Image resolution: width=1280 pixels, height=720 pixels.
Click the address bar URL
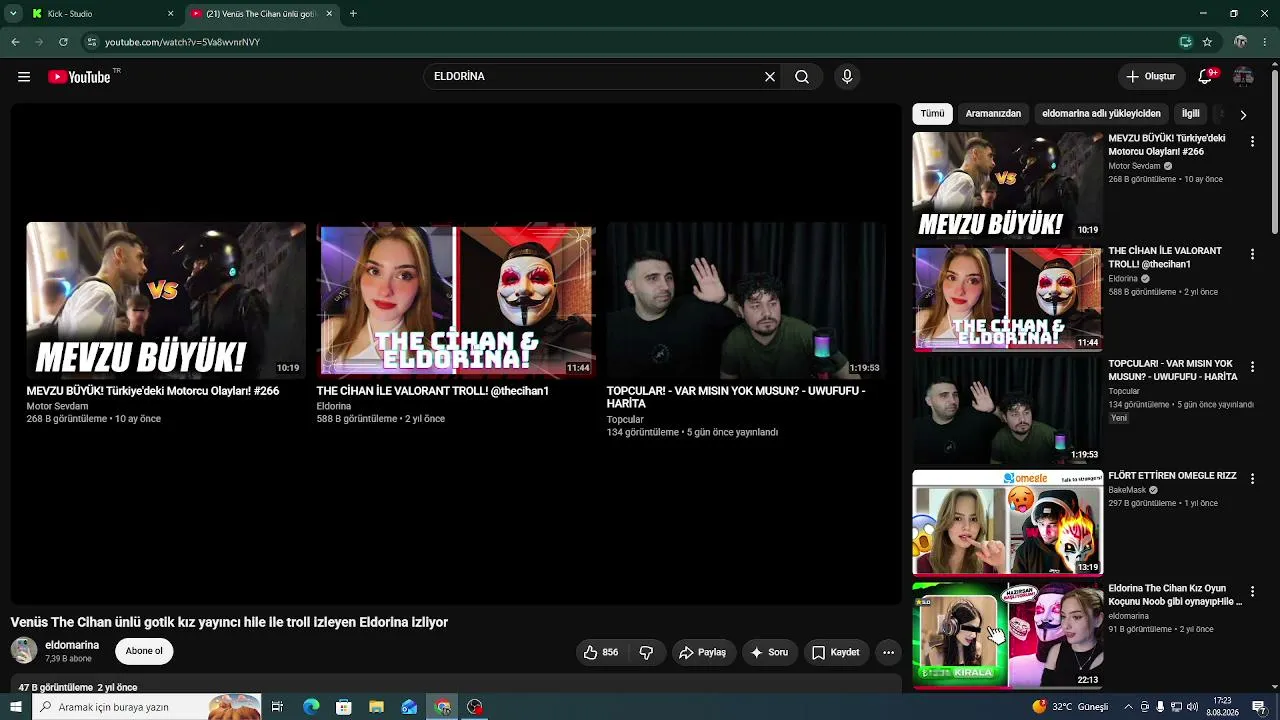point(182,42)
